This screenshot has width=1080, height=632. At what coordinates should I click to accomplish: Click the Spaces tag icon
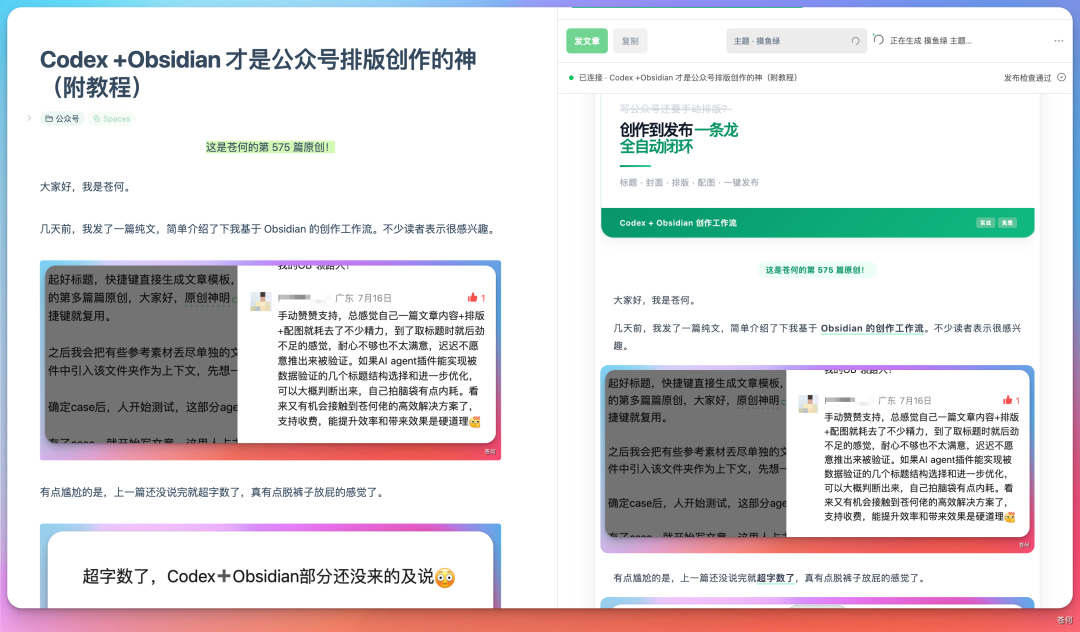pos(96,118)
